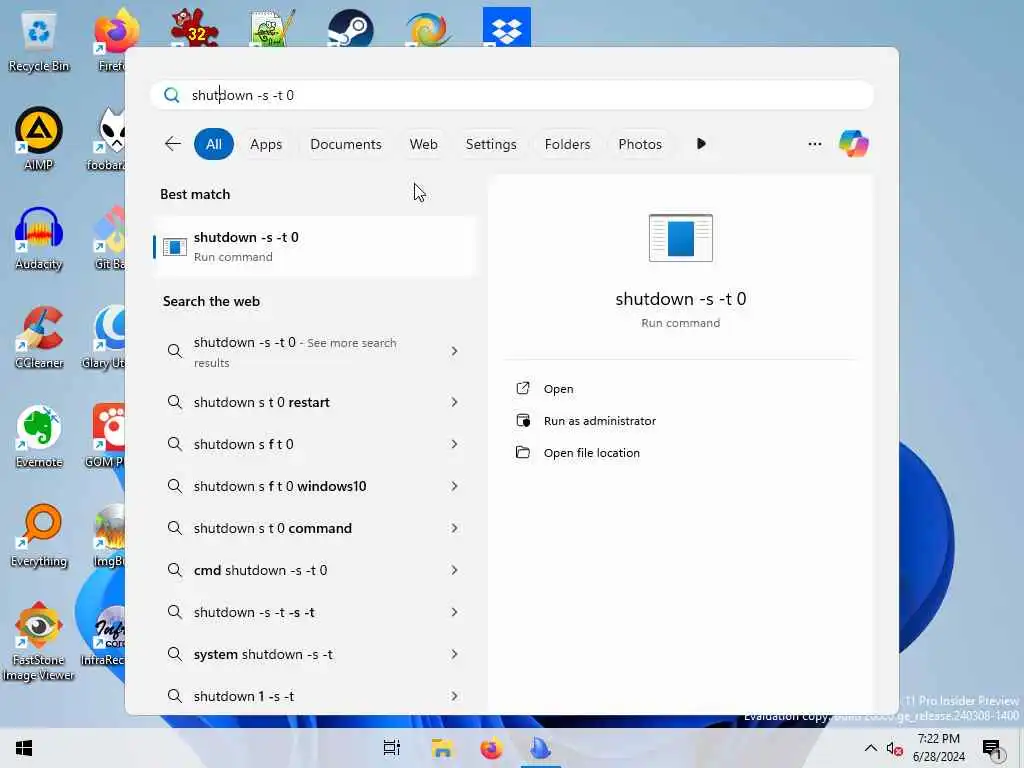Open FastStone Image Viewer shortcut

pos(39,641)
